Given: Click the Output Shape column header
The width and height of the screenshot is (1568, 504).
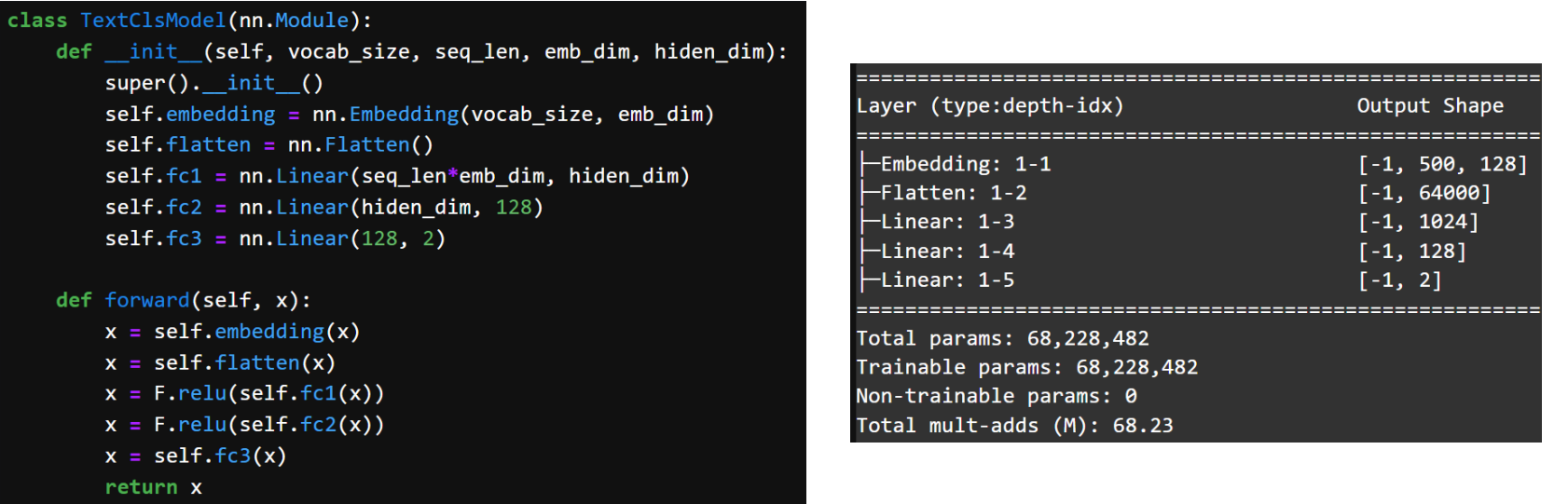Looking at the screenshot, I should 1430,106.
